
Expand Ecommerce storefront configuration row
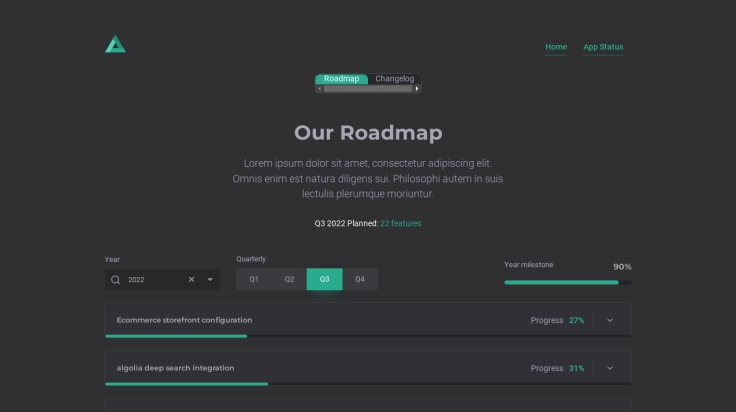tap(610, 320)
